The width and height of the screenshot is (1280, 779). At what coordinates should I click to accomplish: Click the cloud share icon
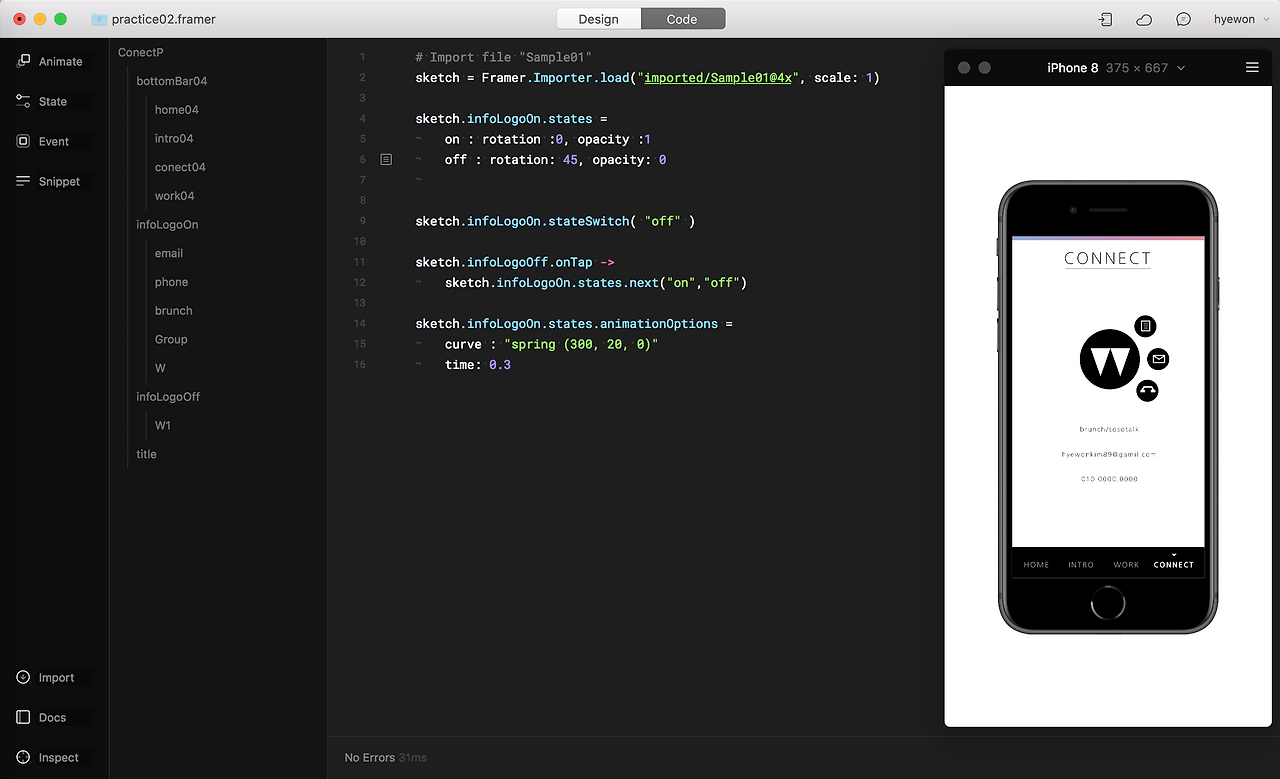(1144, 19)
